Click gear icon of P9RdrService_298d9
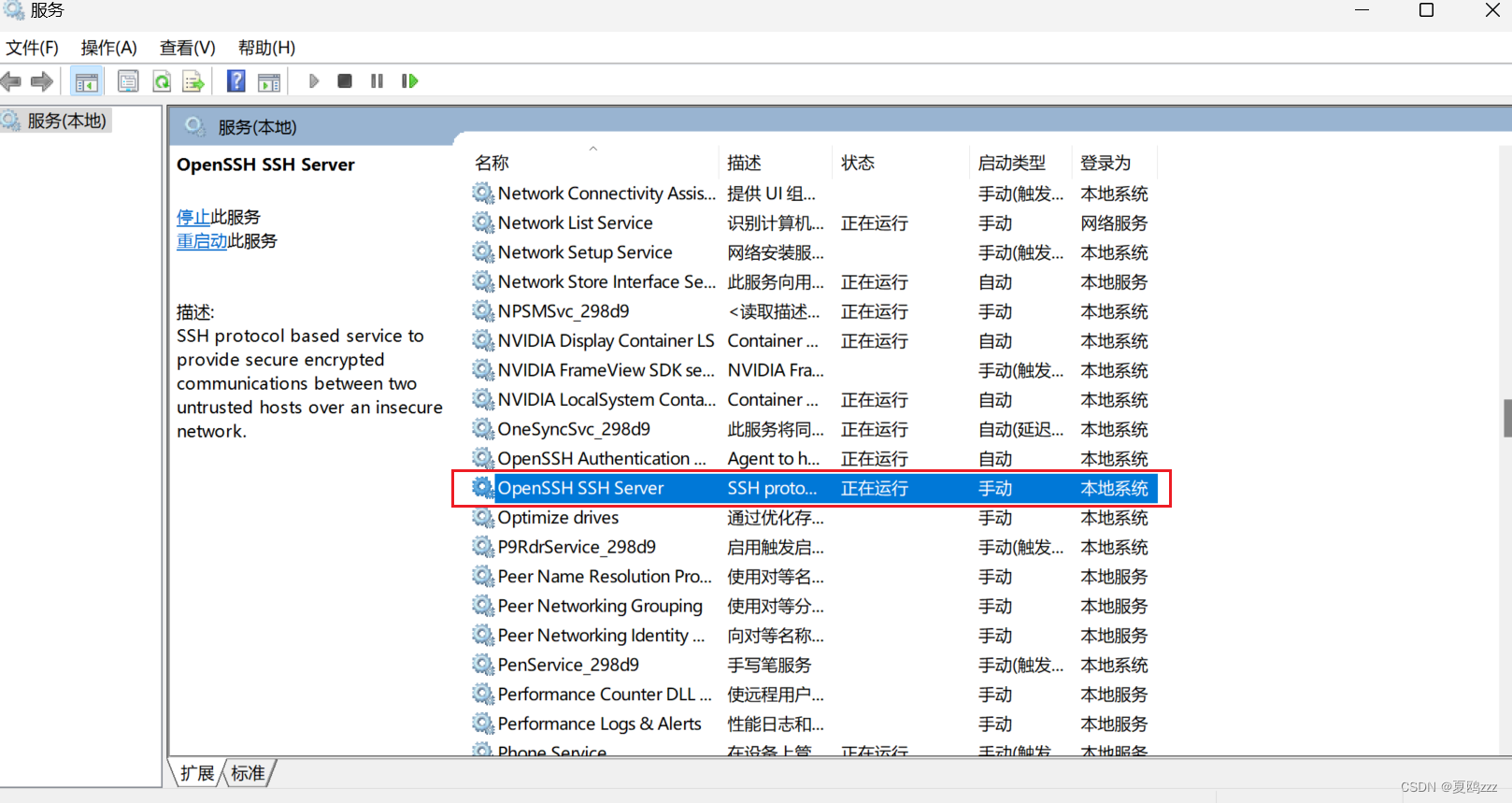The width and height of the screenshot is (1512, 803). tap(483, 546)
